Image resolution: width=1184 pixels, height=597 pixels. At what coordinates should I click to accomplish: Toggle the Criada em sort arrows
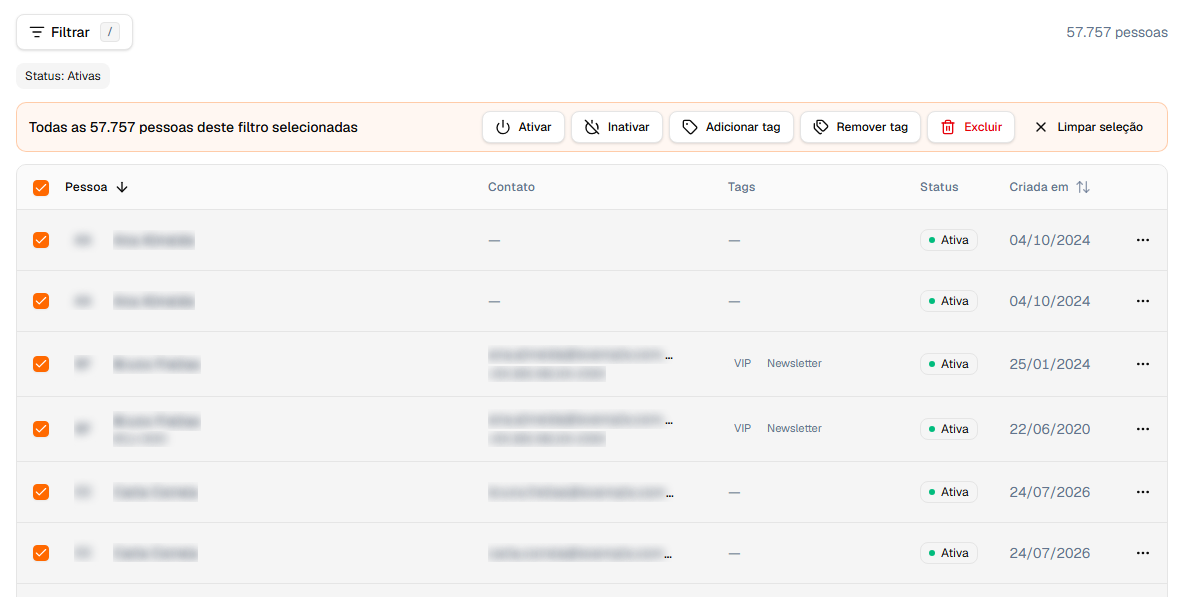click(x=1083, y=187)
